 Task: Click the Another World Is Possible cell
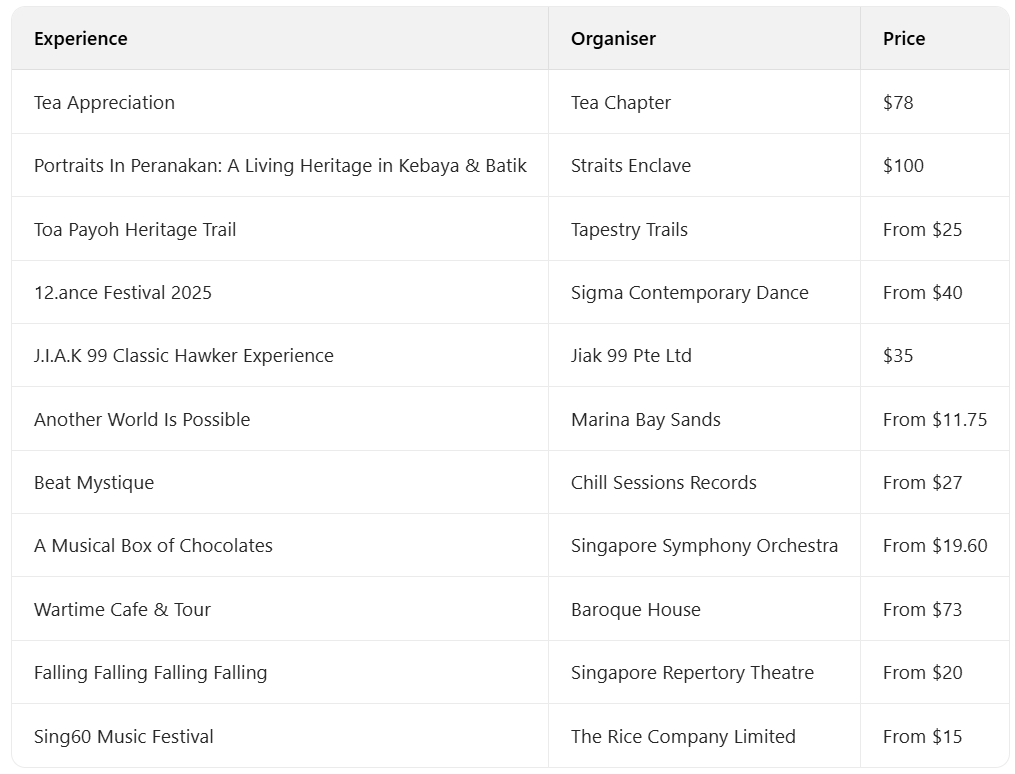(x=142, y=420)
